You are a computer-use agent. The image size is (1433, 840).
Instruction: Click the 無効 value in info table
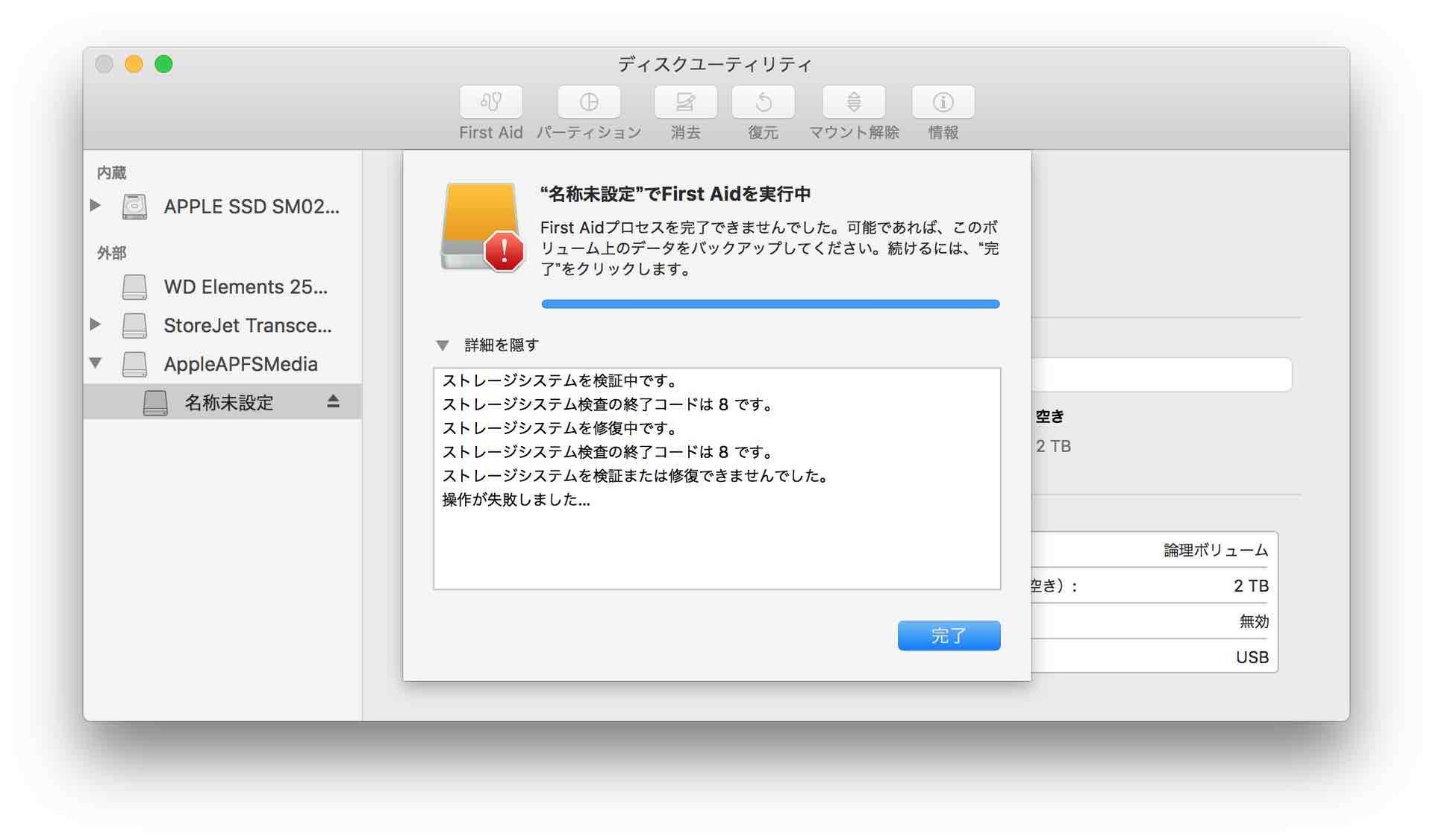(1254, 621)
